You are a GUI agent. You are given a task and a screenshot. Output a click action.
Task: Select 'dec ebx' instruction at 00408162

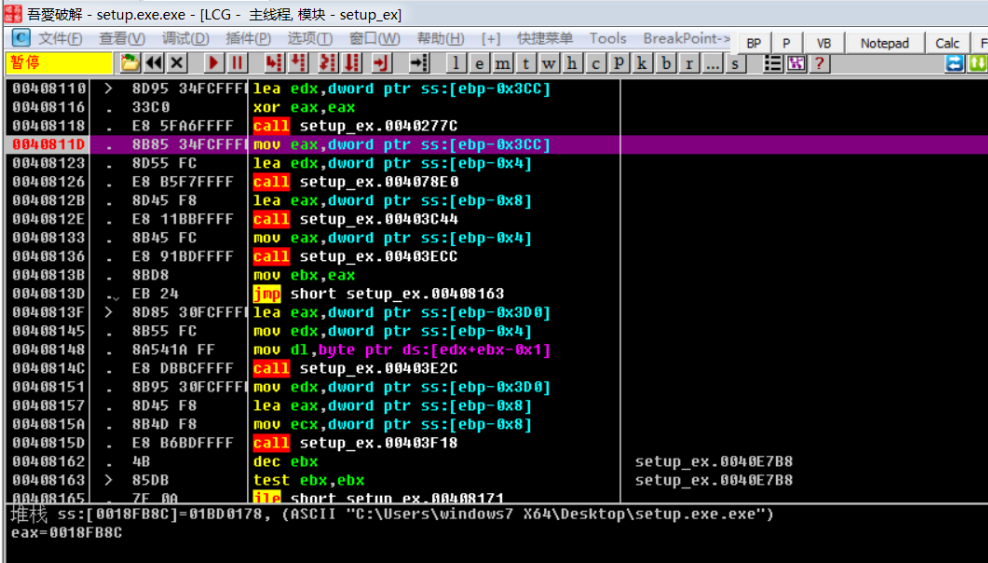[x=285, y=462]
